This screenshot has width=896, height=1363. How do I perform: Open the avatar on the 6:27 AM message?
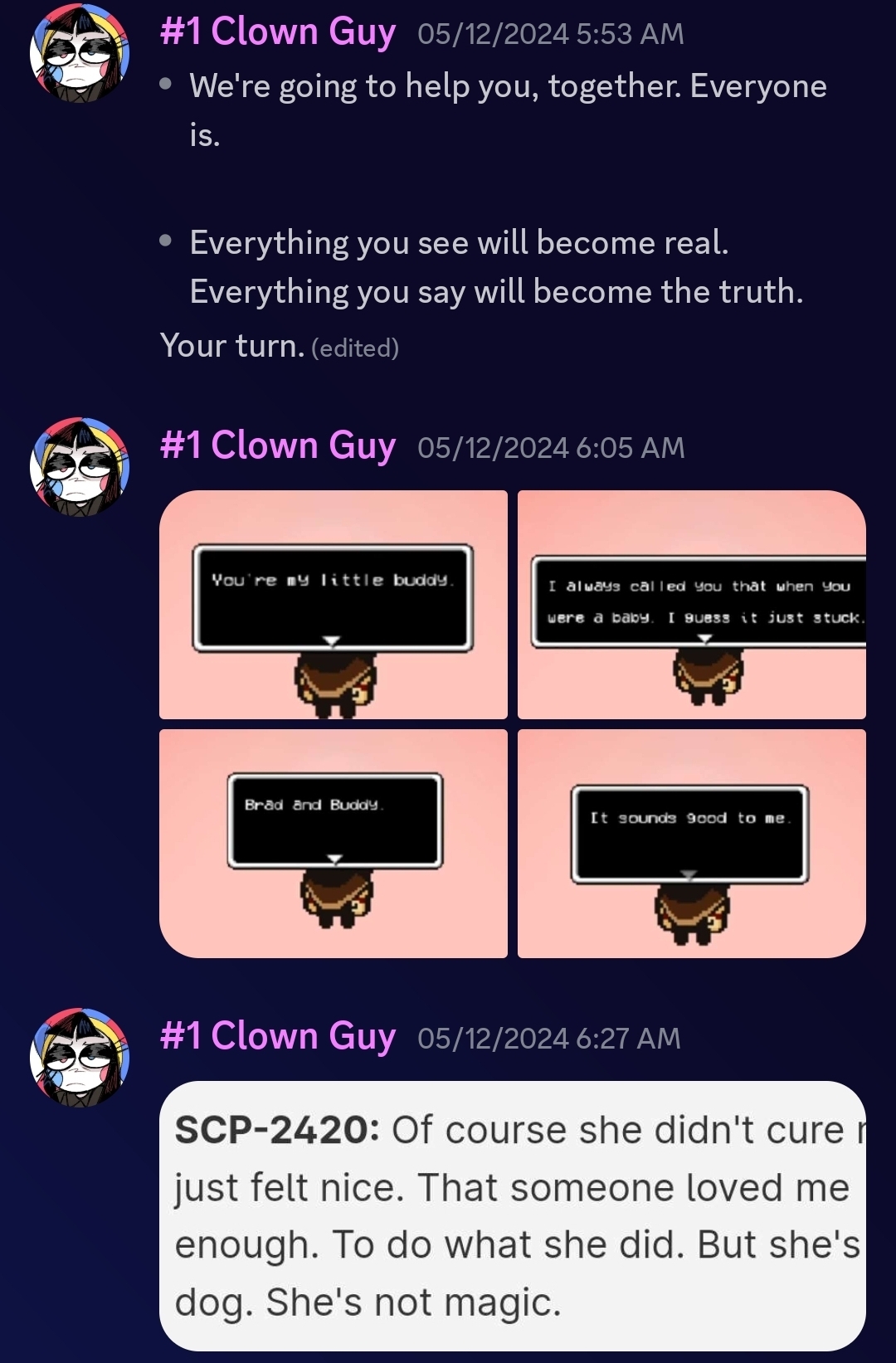click(80, 1058)
